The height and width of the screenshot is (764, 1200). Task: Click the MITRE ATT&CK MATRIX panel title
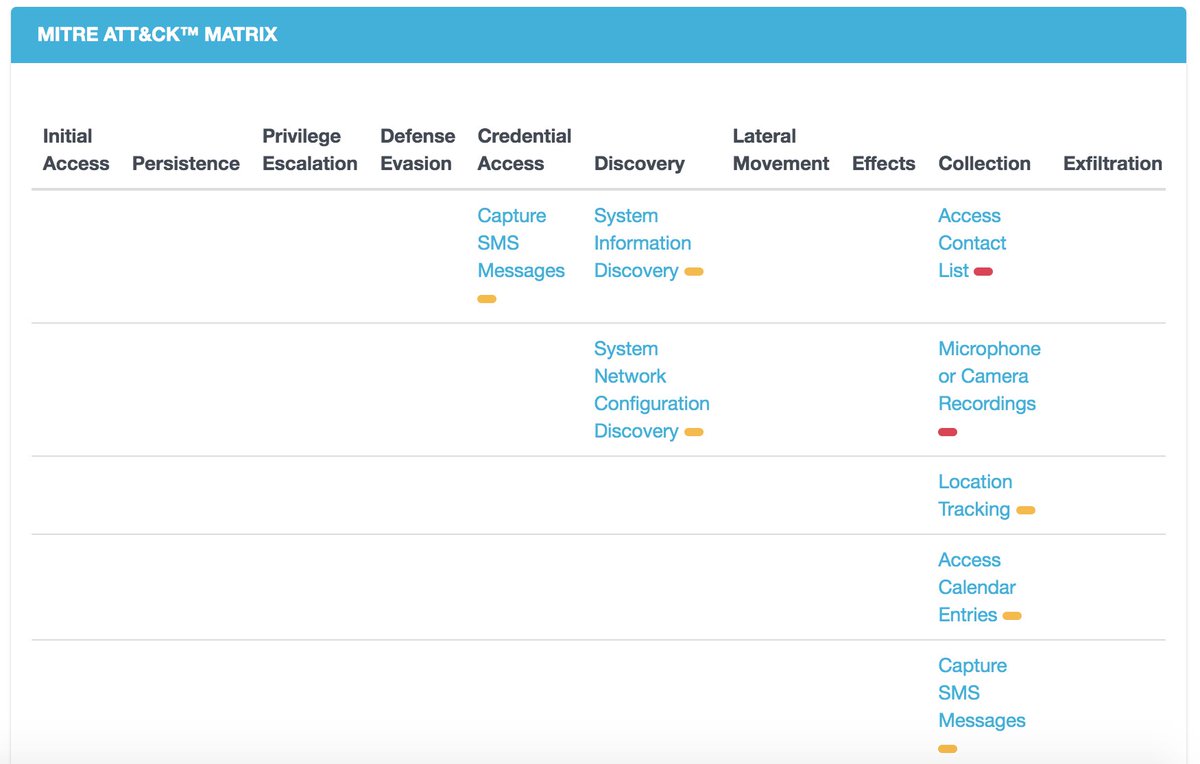(157, 34)
